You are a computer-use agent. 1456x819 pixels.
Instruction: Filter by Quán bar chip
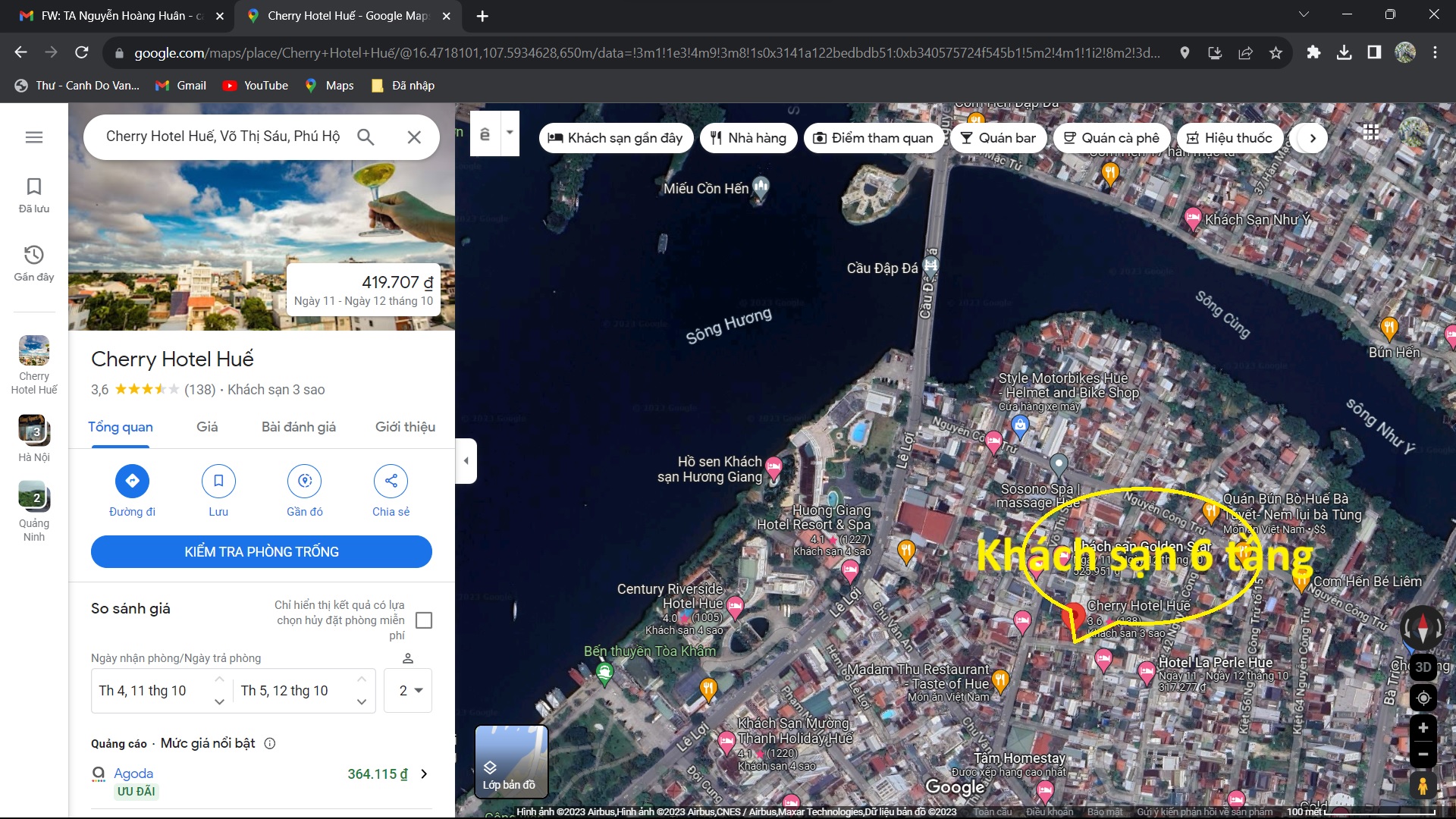tap(998, 138)
